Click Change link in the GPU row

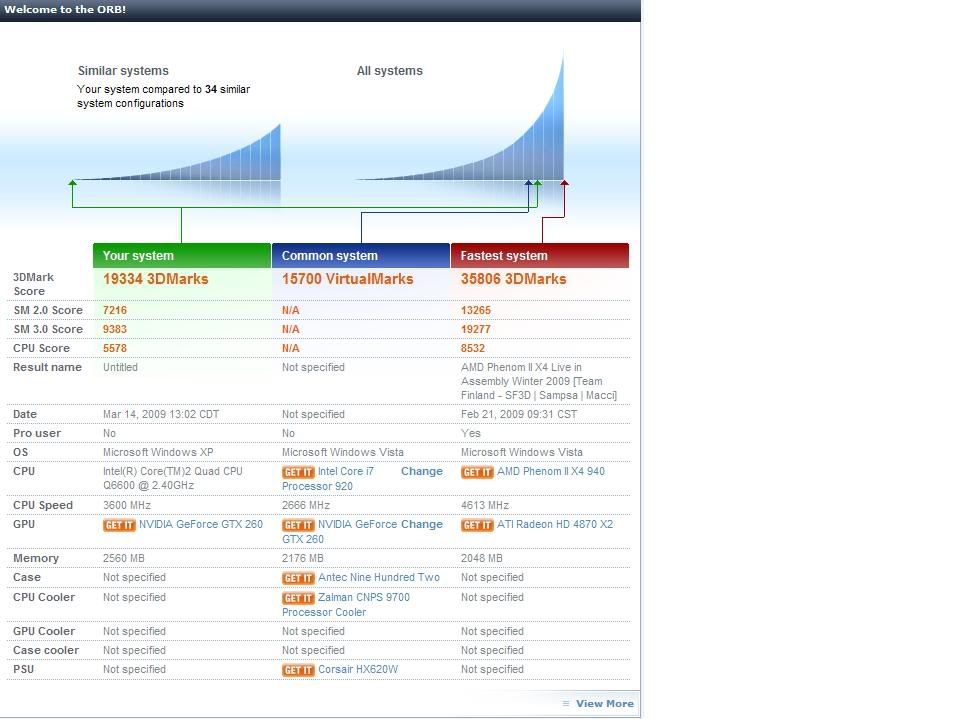pos(421,524)
